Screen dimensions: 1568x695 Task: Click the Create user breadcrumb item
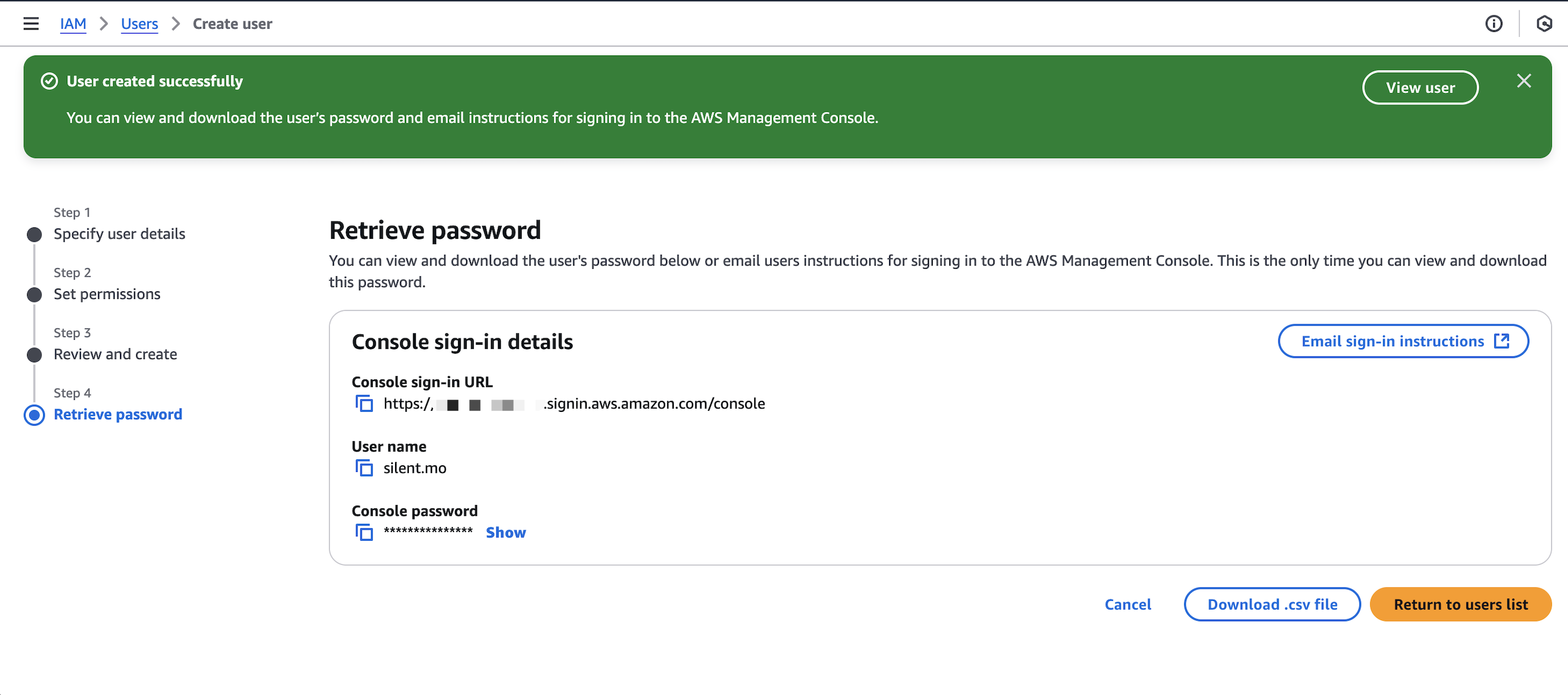[x=232, y=24]
